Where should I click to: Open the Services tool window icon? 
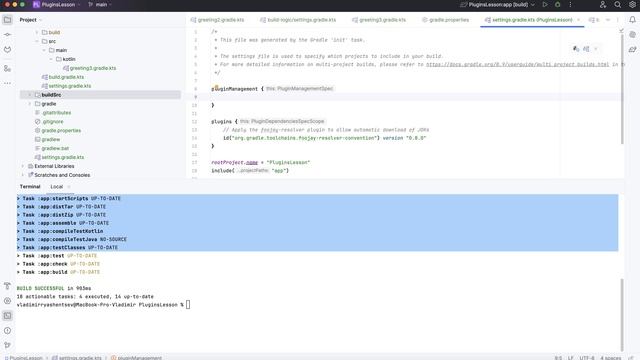[7, 301]
